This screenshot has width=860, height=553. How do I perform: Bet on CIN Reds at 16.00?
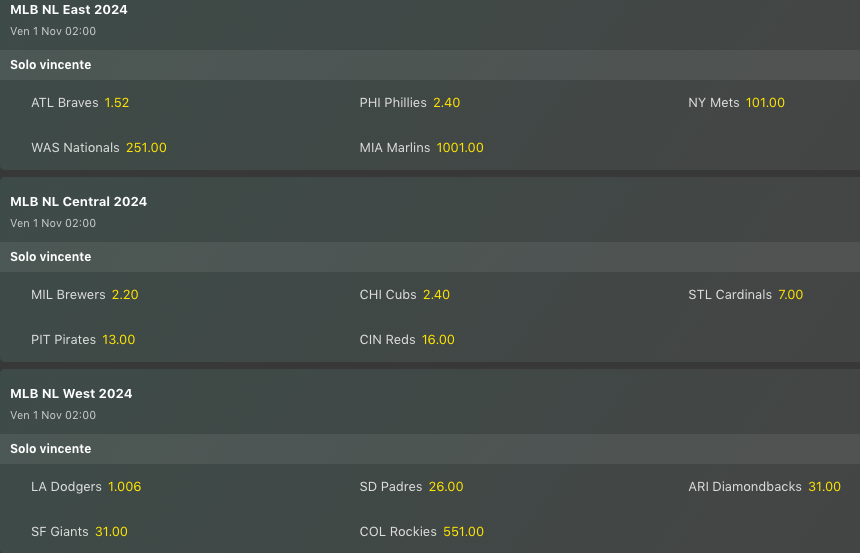click(x=438, y=340)
